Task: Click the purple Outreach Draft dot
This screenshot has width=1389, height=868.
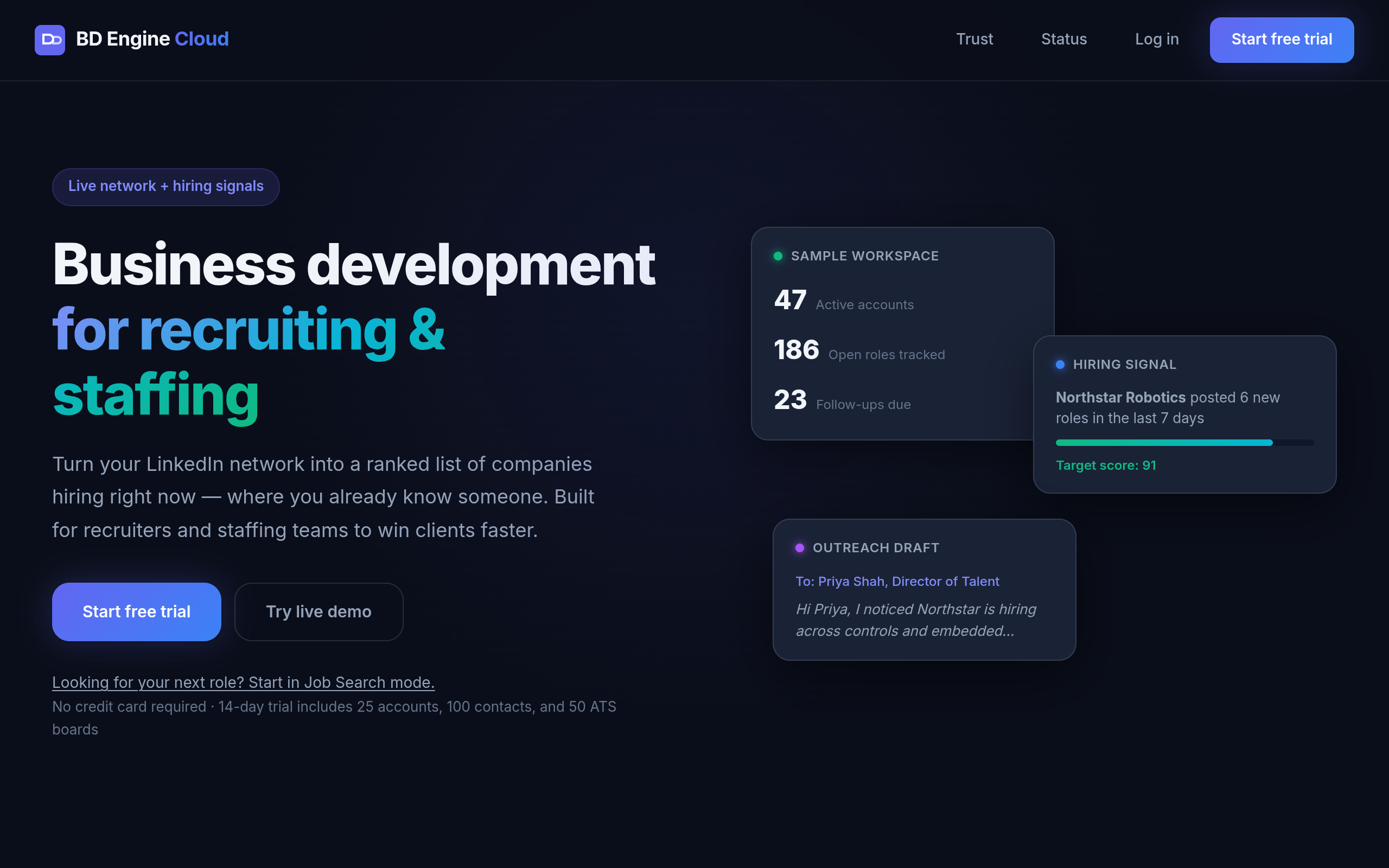Action: [x=800, y=548]
